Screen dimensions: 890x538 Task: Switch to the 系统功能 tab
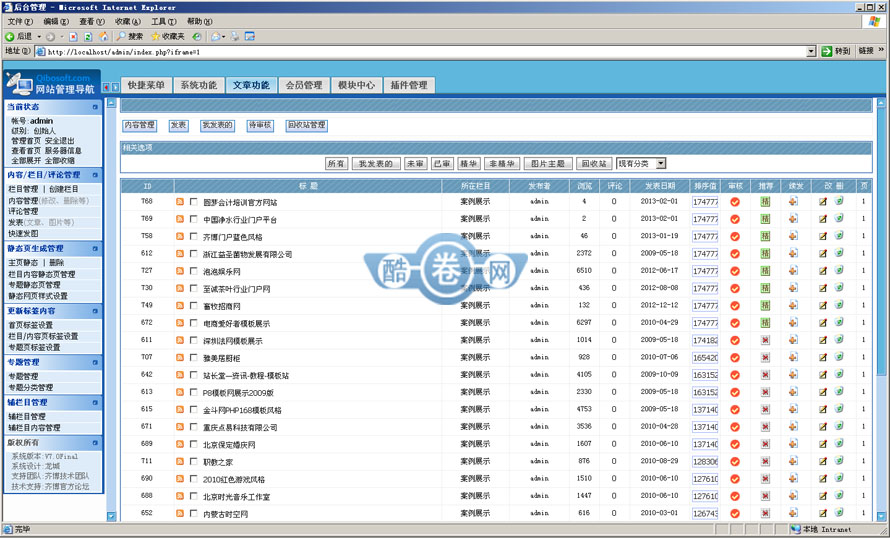coord(199,85)
